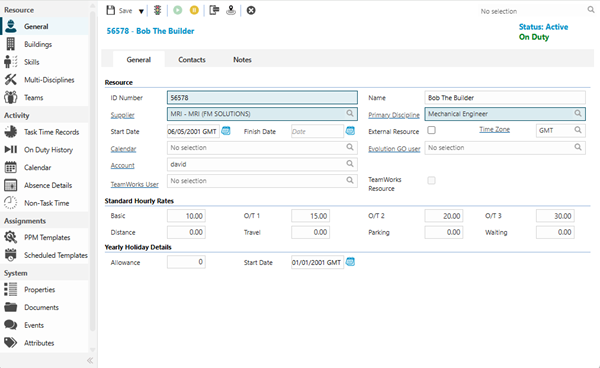Viewport: 600px width, 368px height.
Task: Click the O/T 3 rate field
Action: pyautogui.click(x=555, y=216)
